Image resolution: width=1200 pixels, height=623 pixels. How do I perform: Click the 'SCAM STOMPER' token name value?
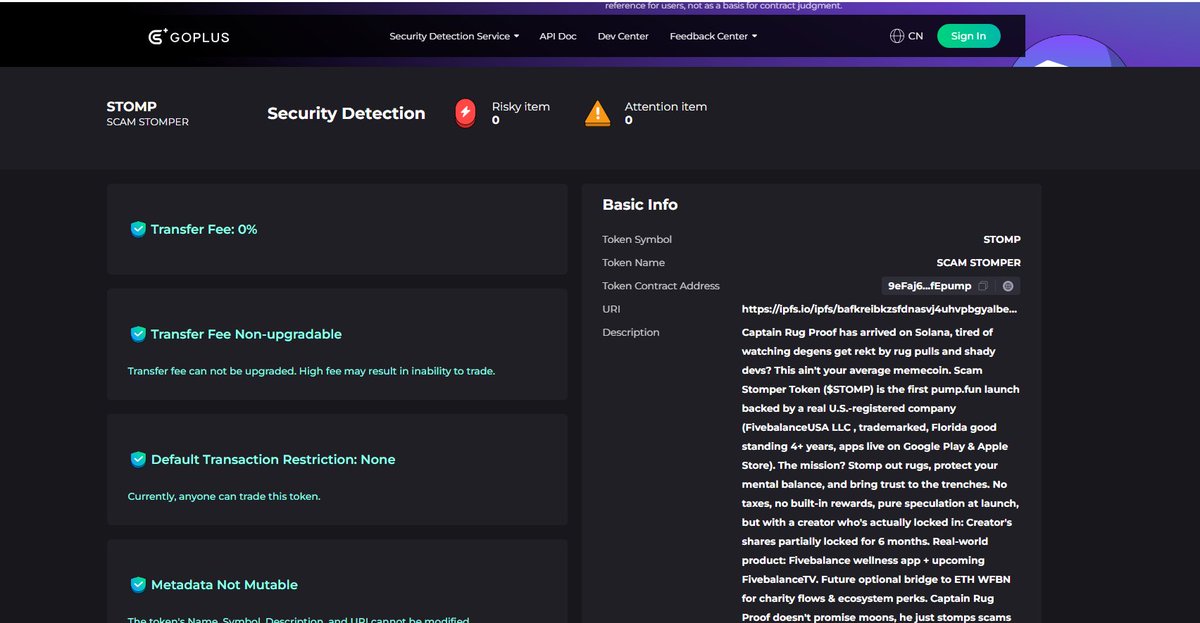tap(979, 263)
